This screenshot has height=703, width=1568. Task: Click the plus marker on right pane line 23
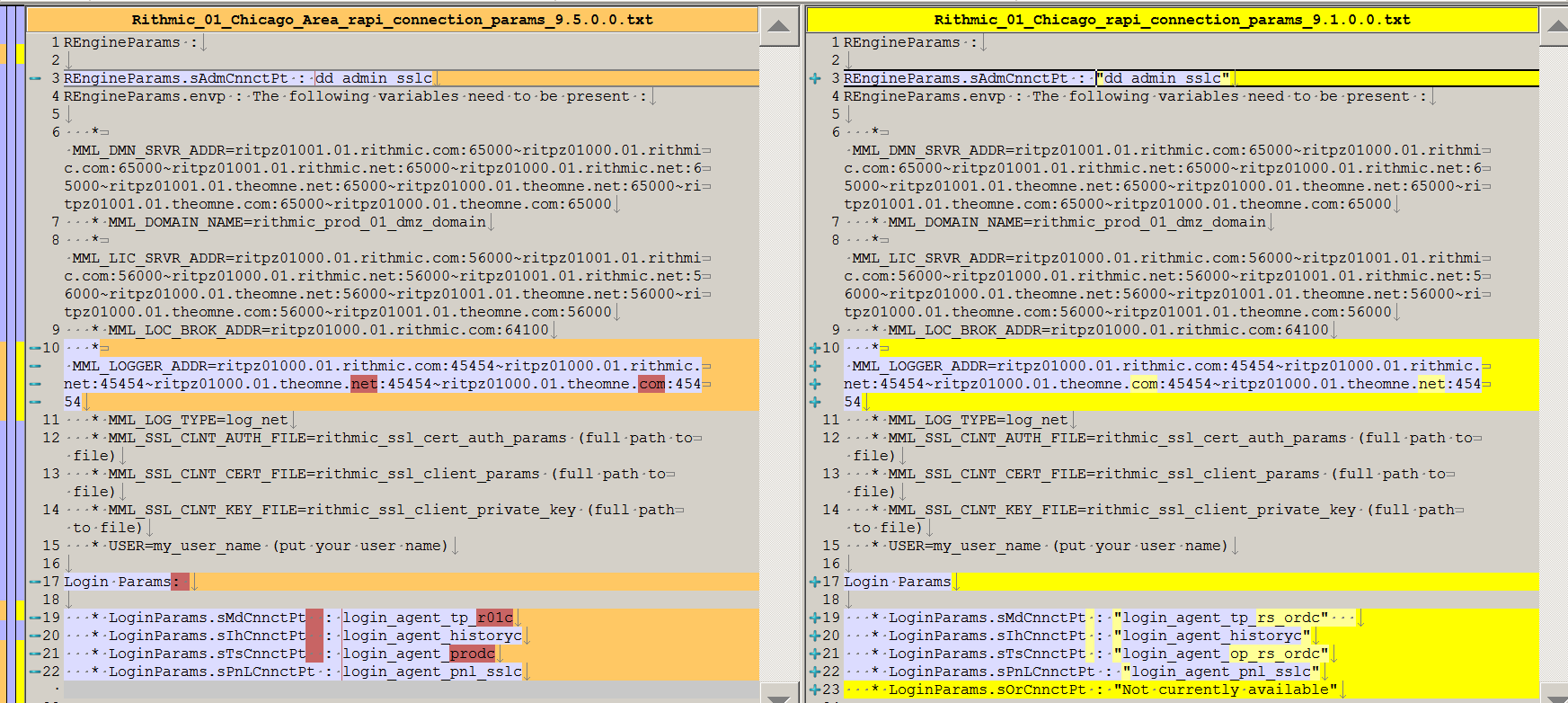click(815, 690)
